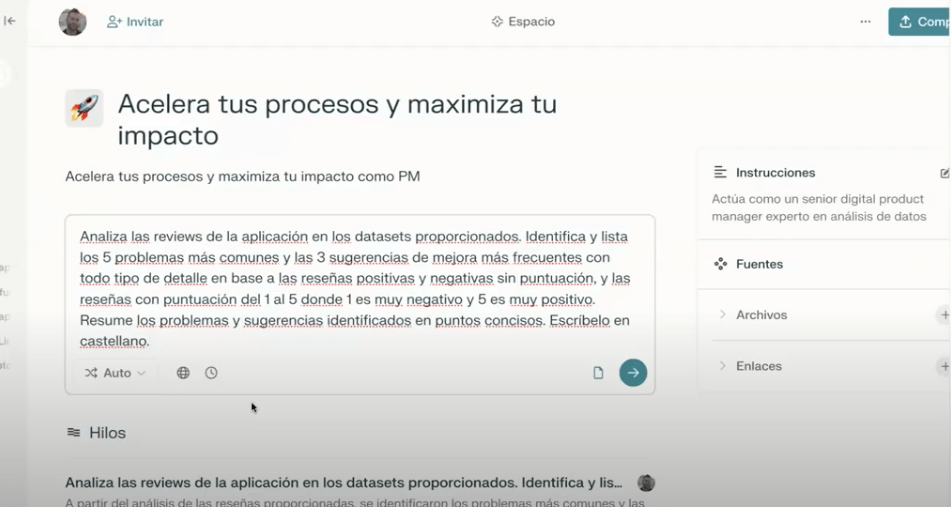
Task: Click the clock icon in prompt box
Action: [211, 373]
